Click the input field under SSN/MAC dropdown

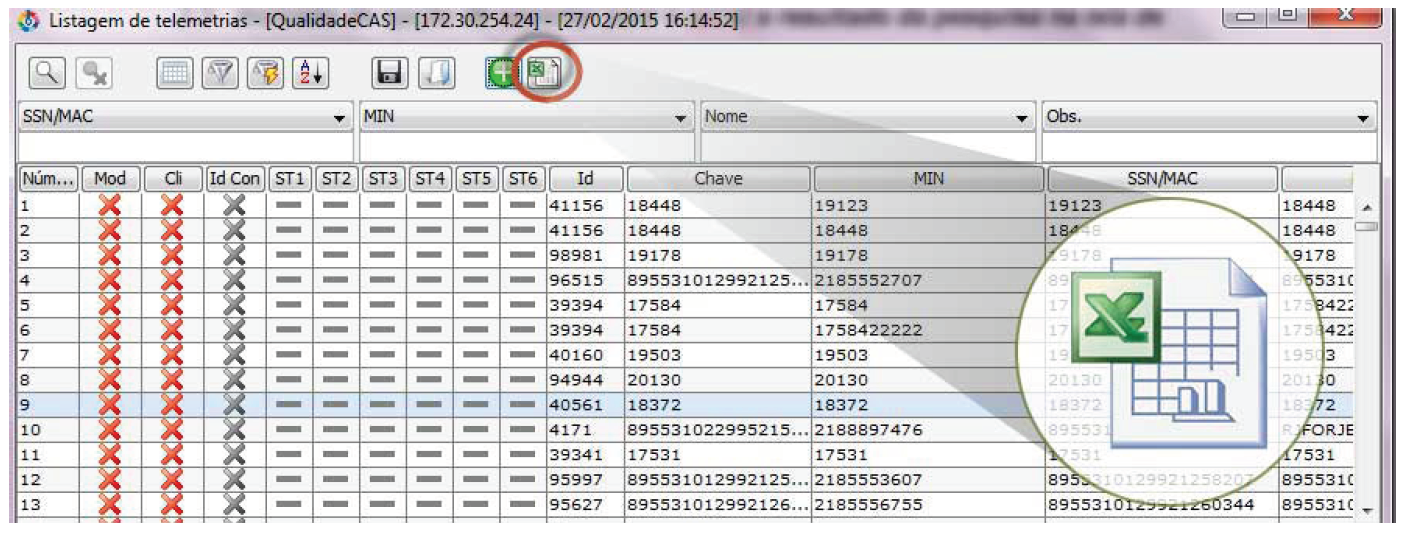tap(186, 147)
